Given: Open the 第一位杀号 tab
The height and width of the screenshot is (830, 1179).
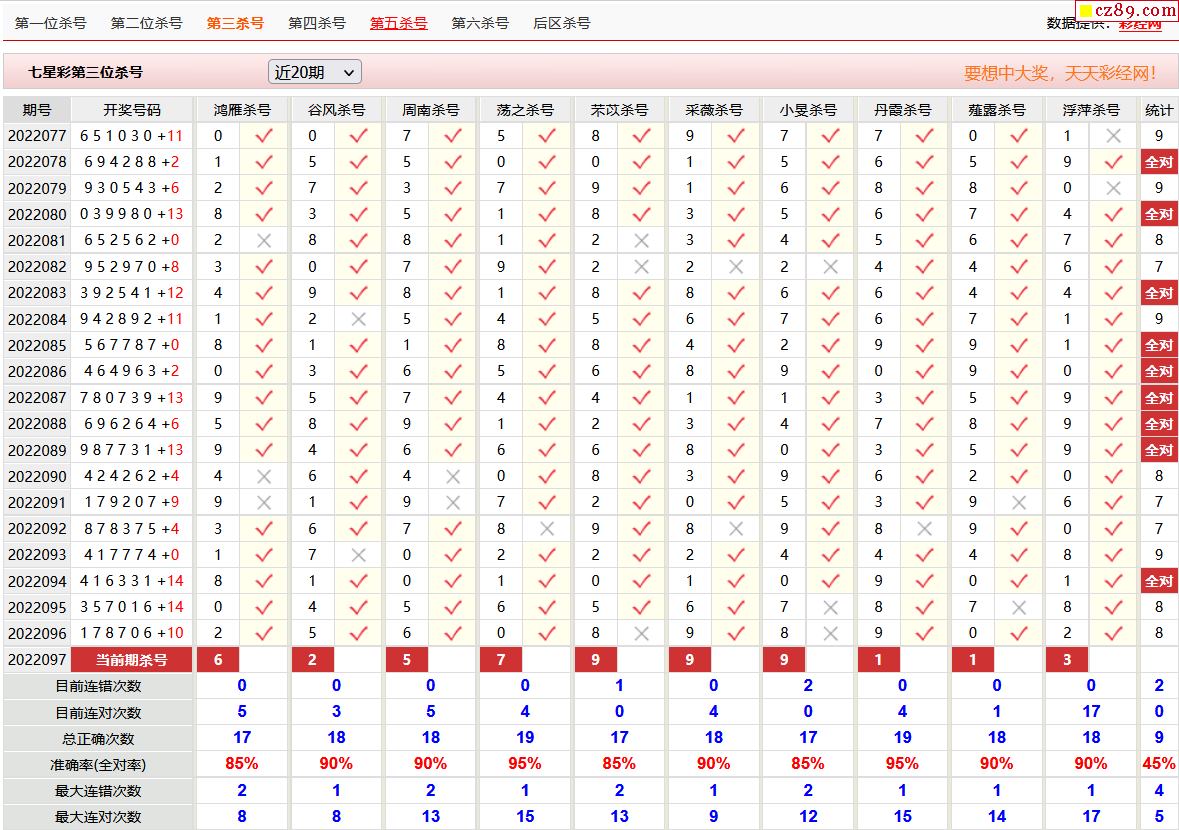Looking at the screenshot, I should pyautogui.click(x=50, y=23).
